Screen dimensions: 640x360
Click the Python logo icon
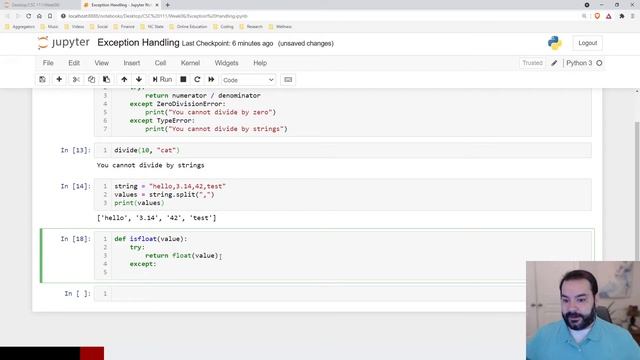(x=555, y=43)
